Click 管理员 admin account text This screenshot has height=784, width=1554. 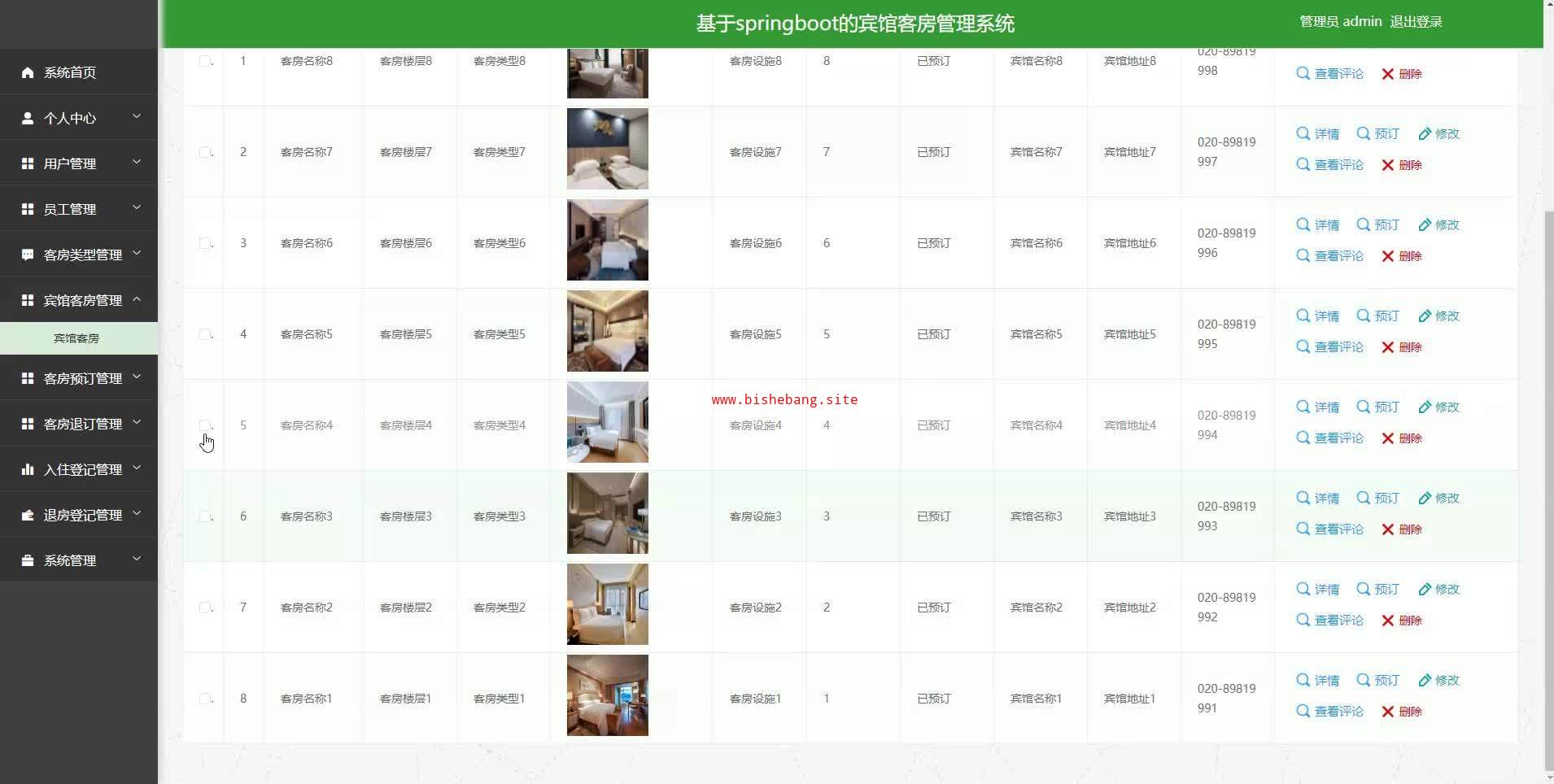tap(1340, 22)
